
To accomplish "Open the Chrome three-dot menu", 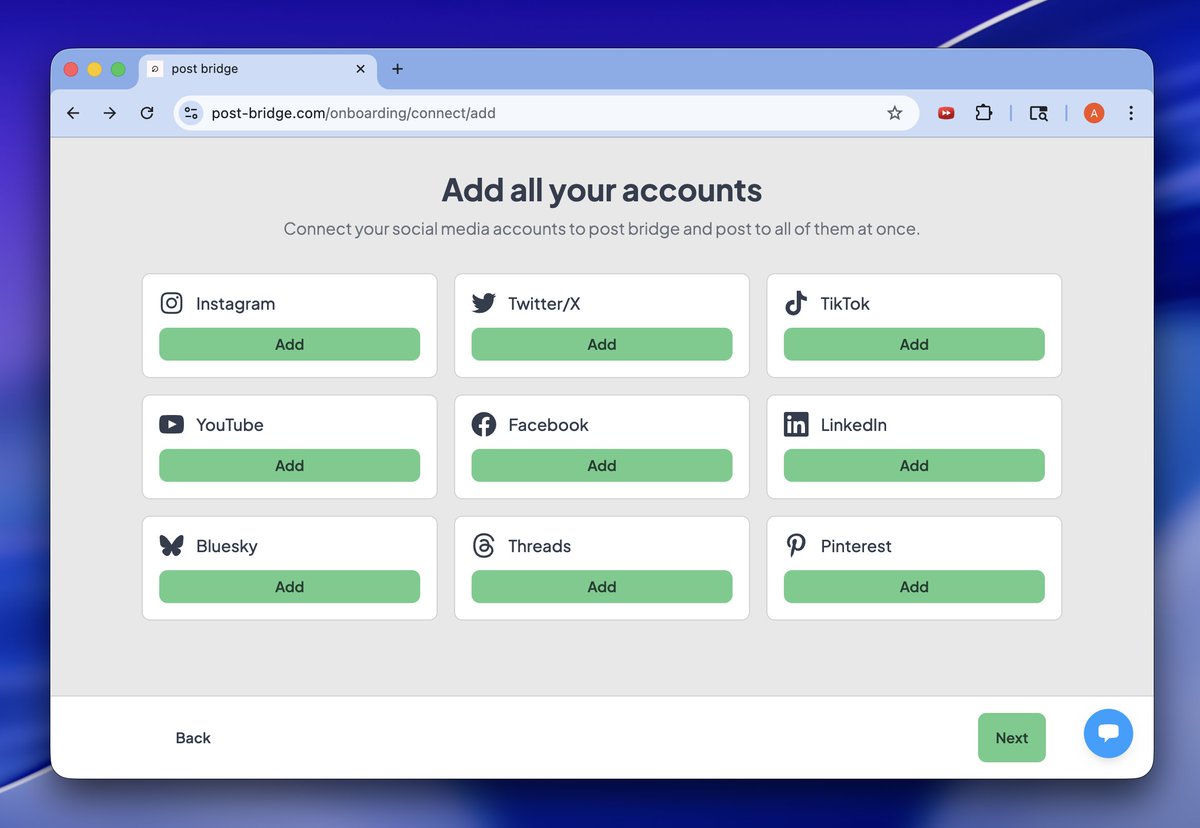I will click(x=1131, y=113).
